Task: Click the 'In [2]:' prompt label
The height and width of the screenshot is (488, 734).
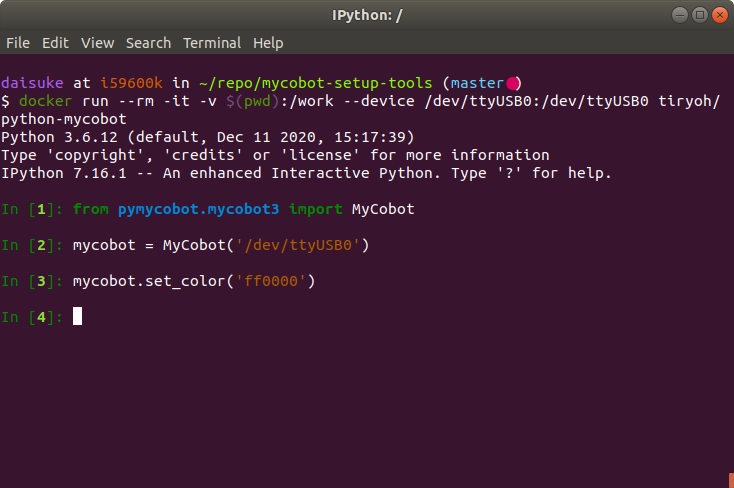Action: click(32, 245)
